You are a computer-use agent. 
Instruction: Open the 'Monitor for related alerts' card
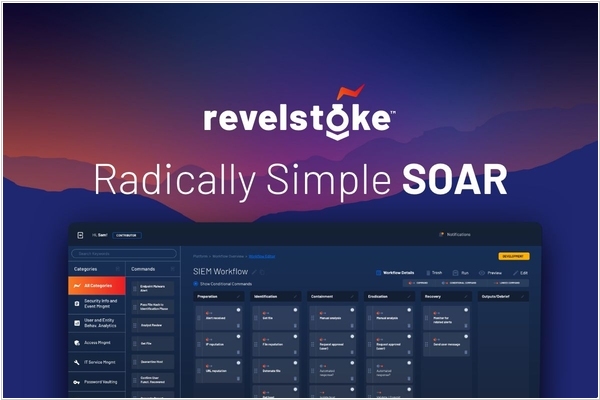coord(446,318)
